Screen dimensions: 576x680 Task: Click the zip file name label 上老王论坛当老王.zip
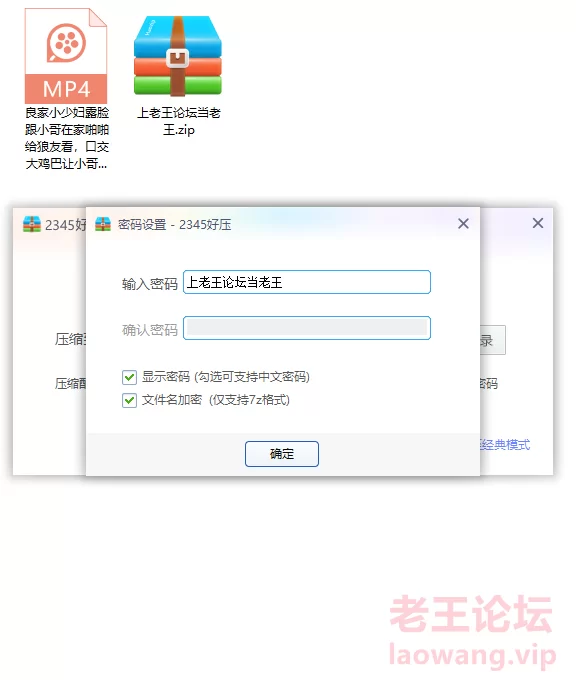pyautogui.click(x=179, y=121)
